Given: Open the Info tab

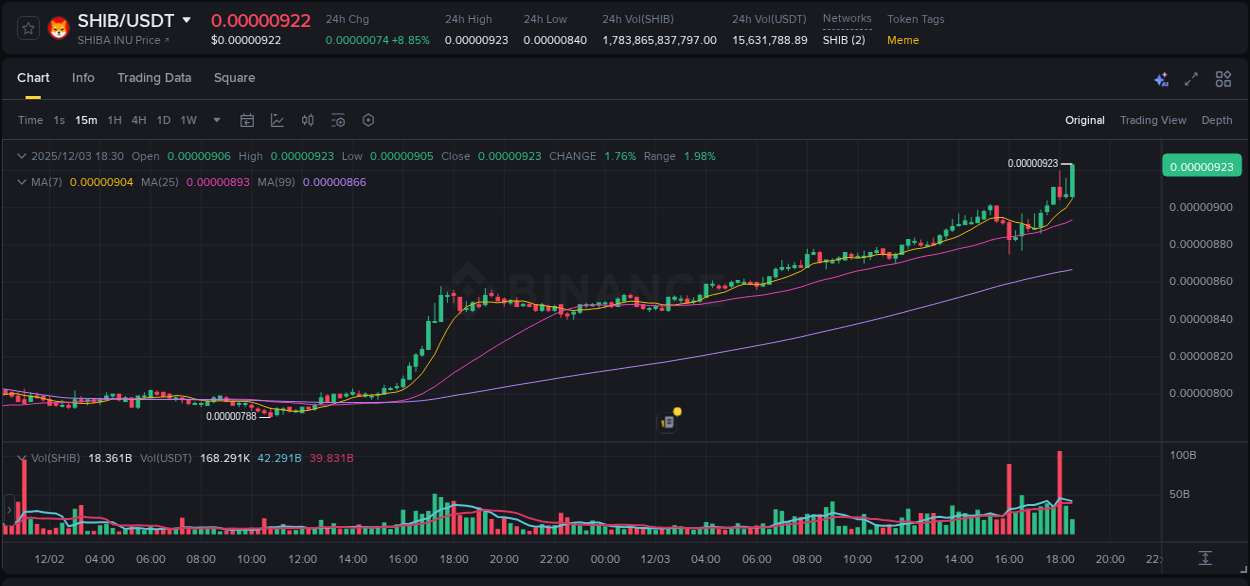Looking at the screenshot, I should [x=83, y=78].
